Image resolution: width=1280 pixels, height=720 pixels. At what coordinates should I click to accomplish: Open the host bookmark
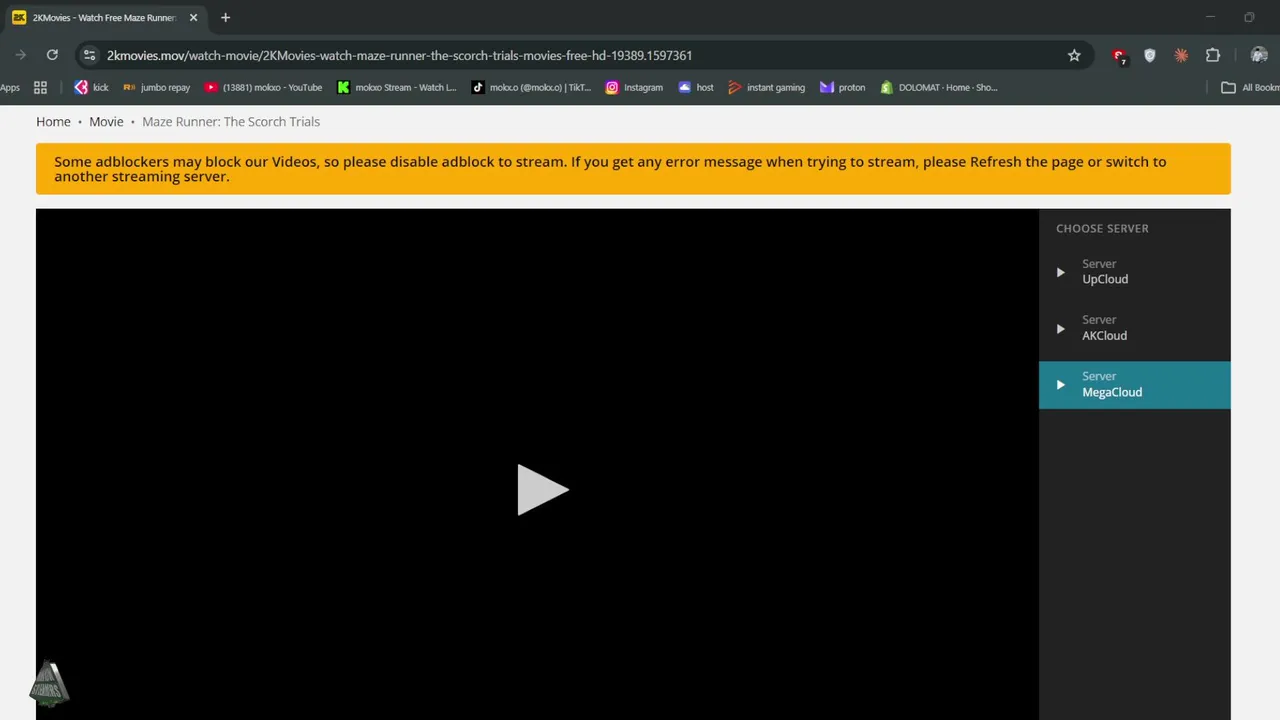[x=696, y=87]
